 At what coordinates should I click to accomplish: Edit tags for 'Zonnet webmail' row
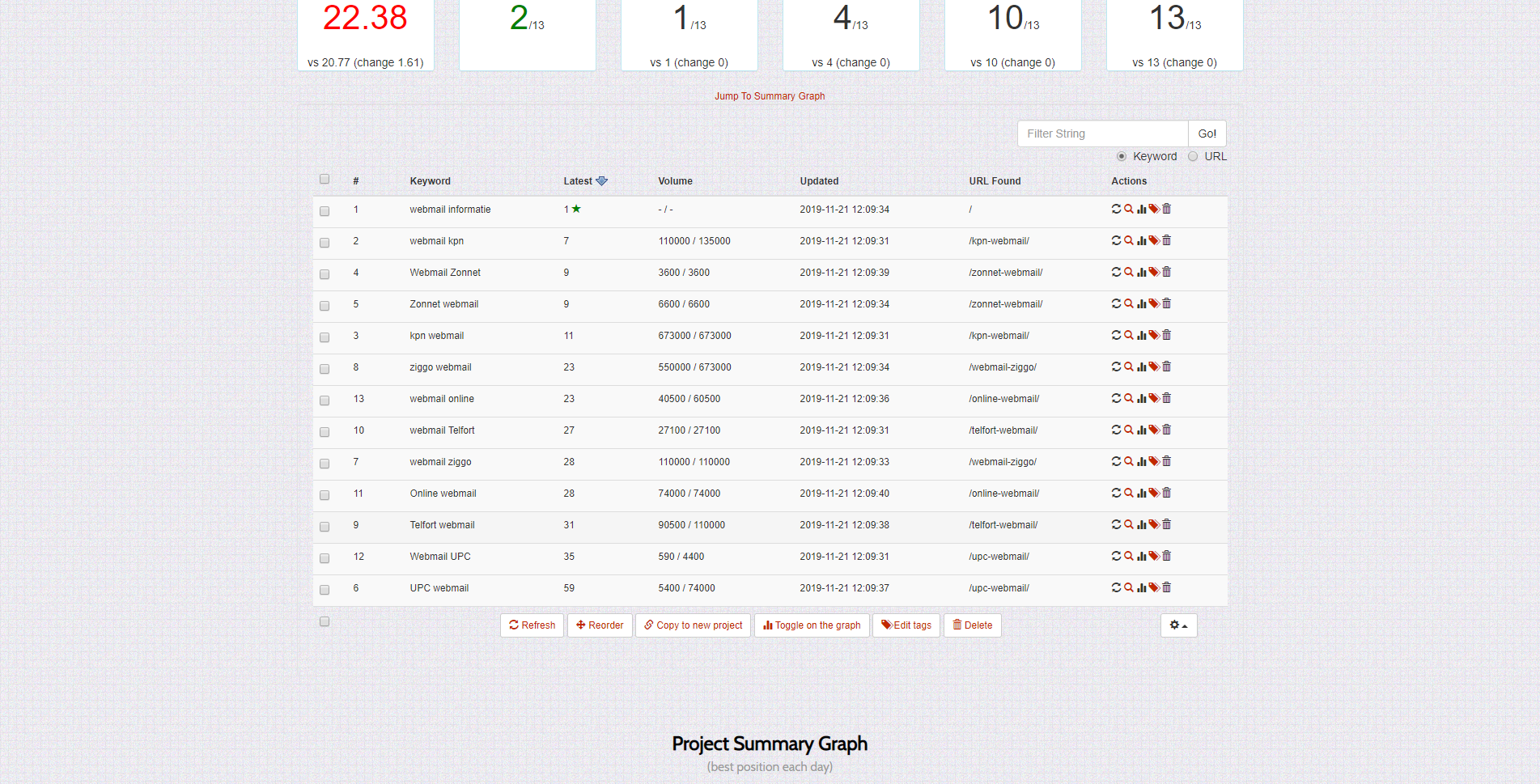(x=1154, y=303)
